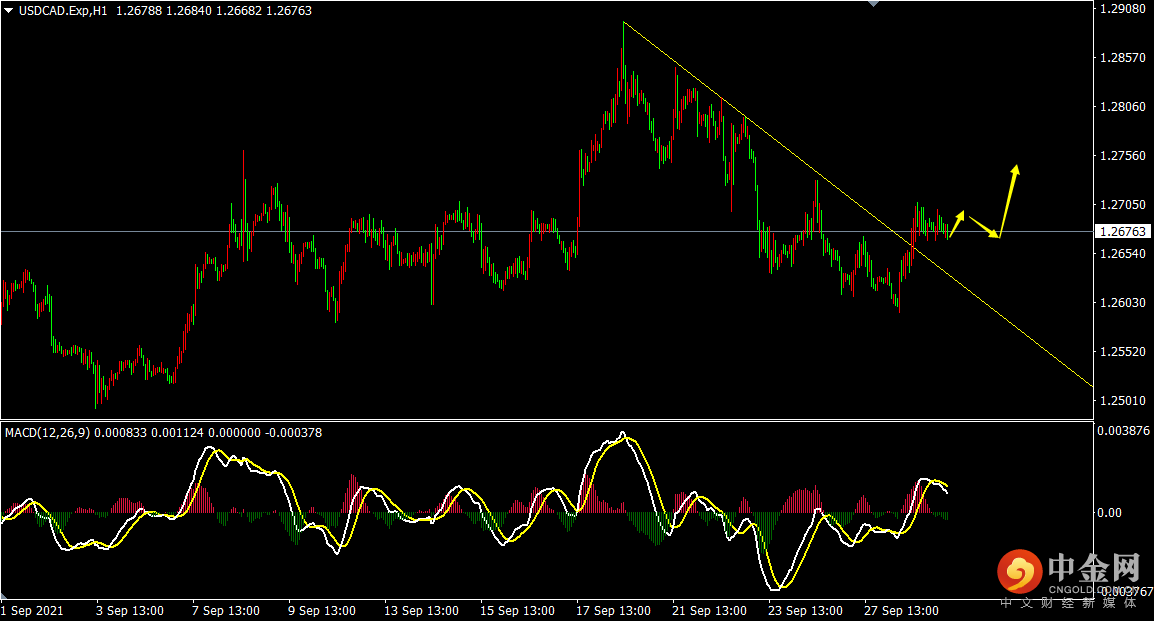Click the 17 Sep 13:00 time label

(614, 610)
